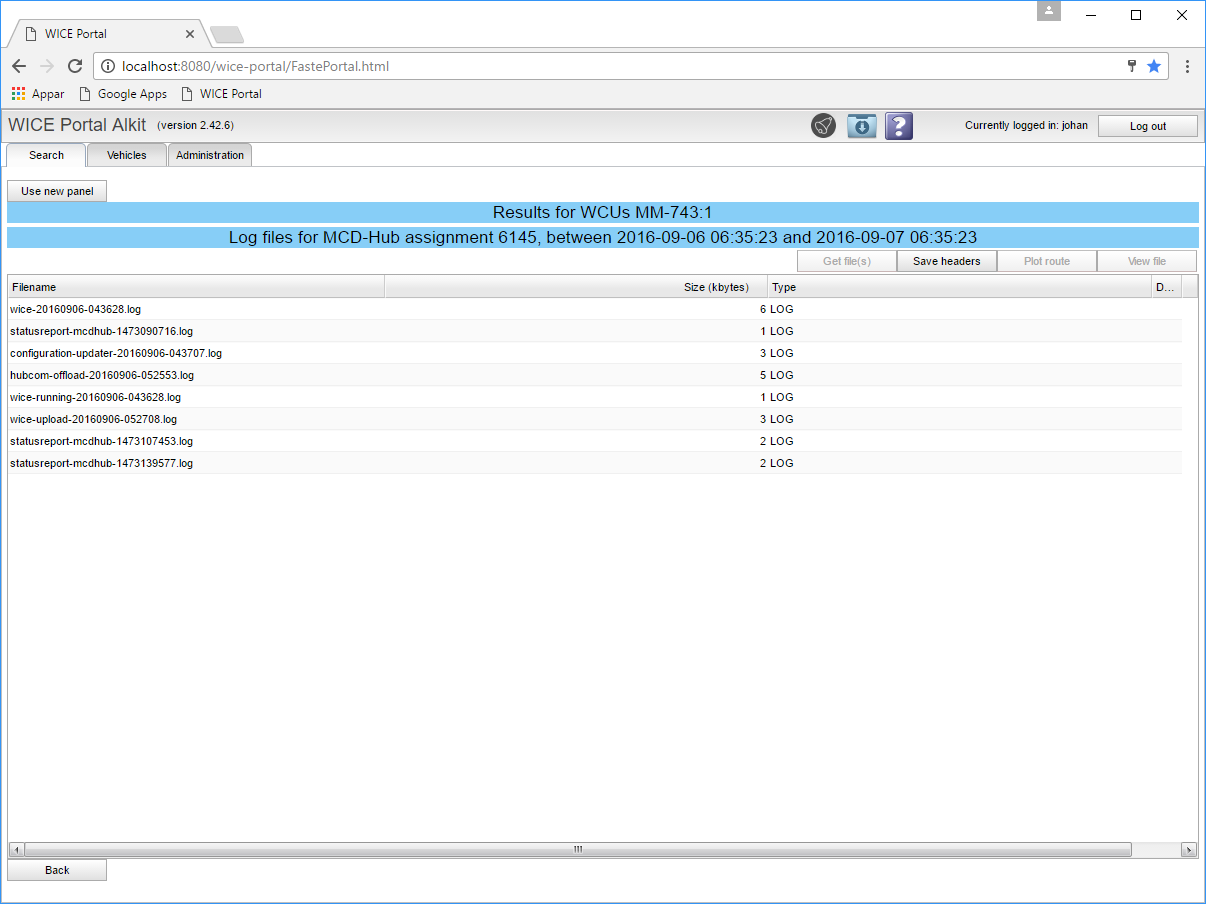Click the notifications bell icon
This screenshot has width=1206, height=904.
click(823, 126)
